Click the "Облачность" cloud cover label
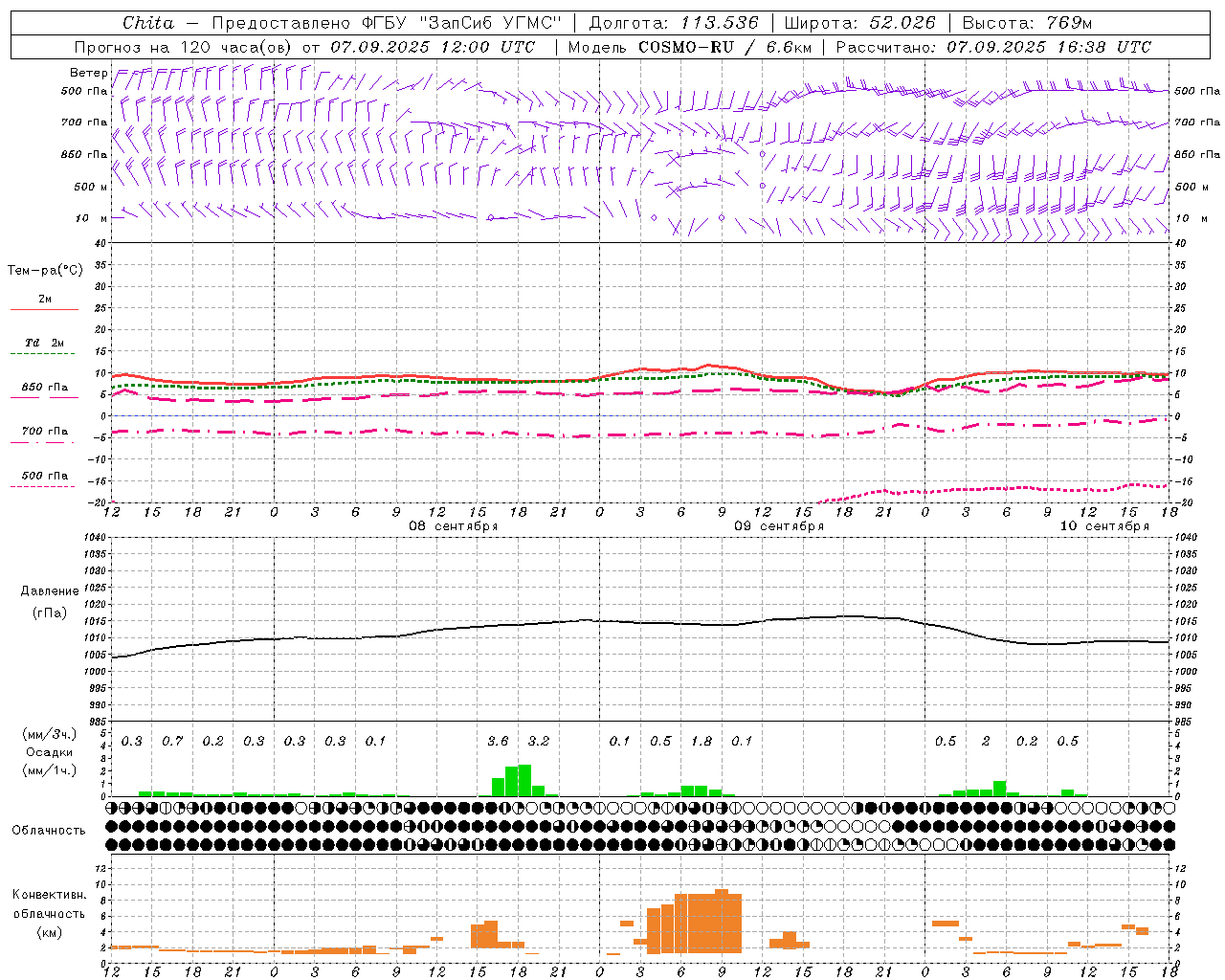1225x980 pixels. coord(49,831)
